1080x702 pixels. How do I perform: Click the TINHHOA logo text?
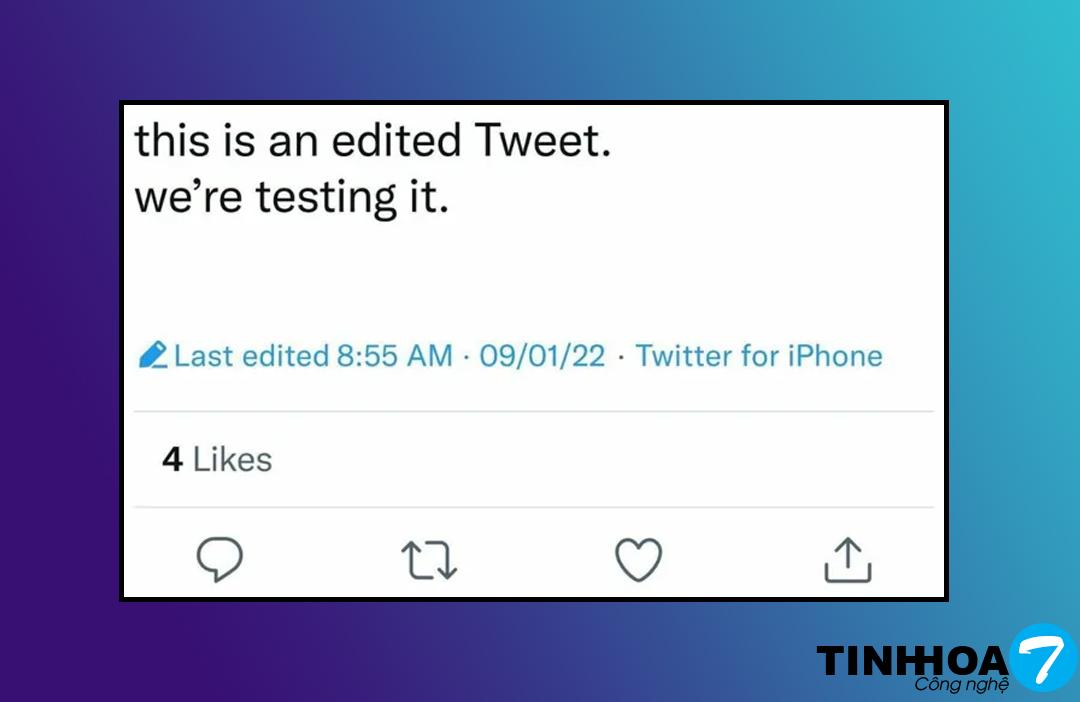[x=912, y=661]
